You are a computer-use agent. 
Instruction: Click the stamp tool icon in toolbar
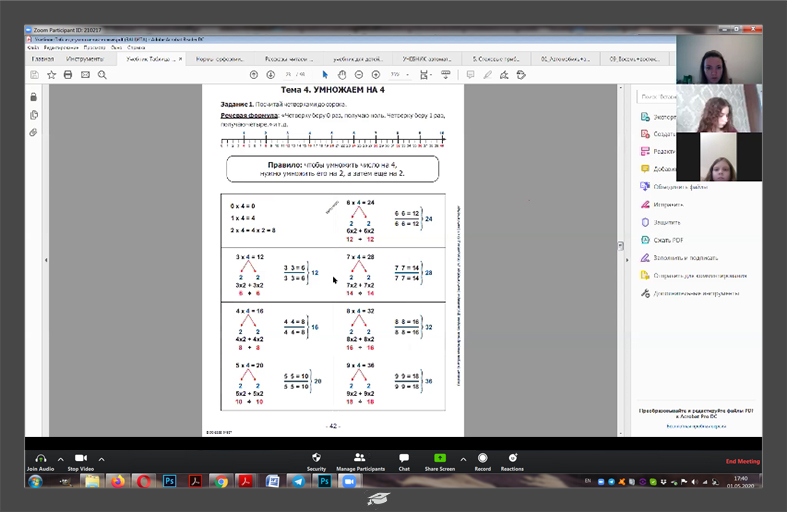521,75
